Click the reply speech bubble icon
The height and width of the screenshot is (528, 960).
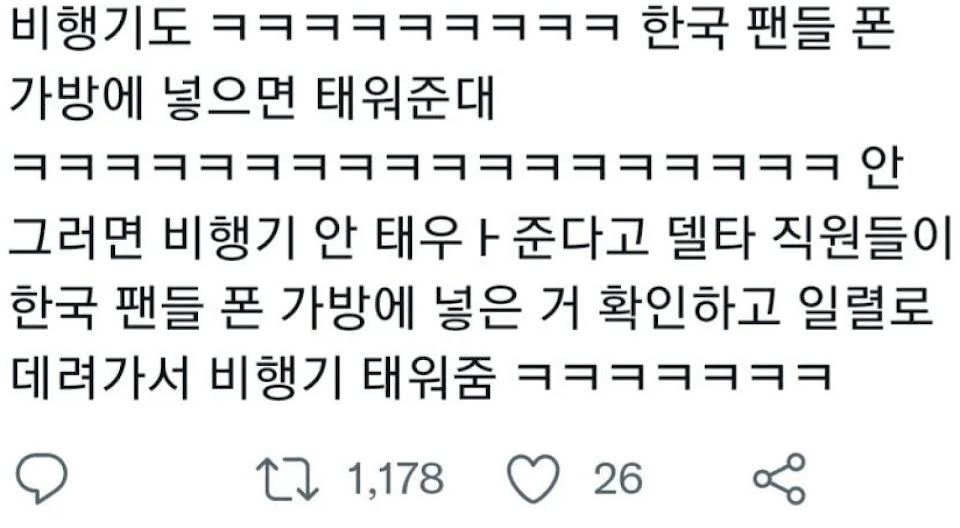point(42,478)
